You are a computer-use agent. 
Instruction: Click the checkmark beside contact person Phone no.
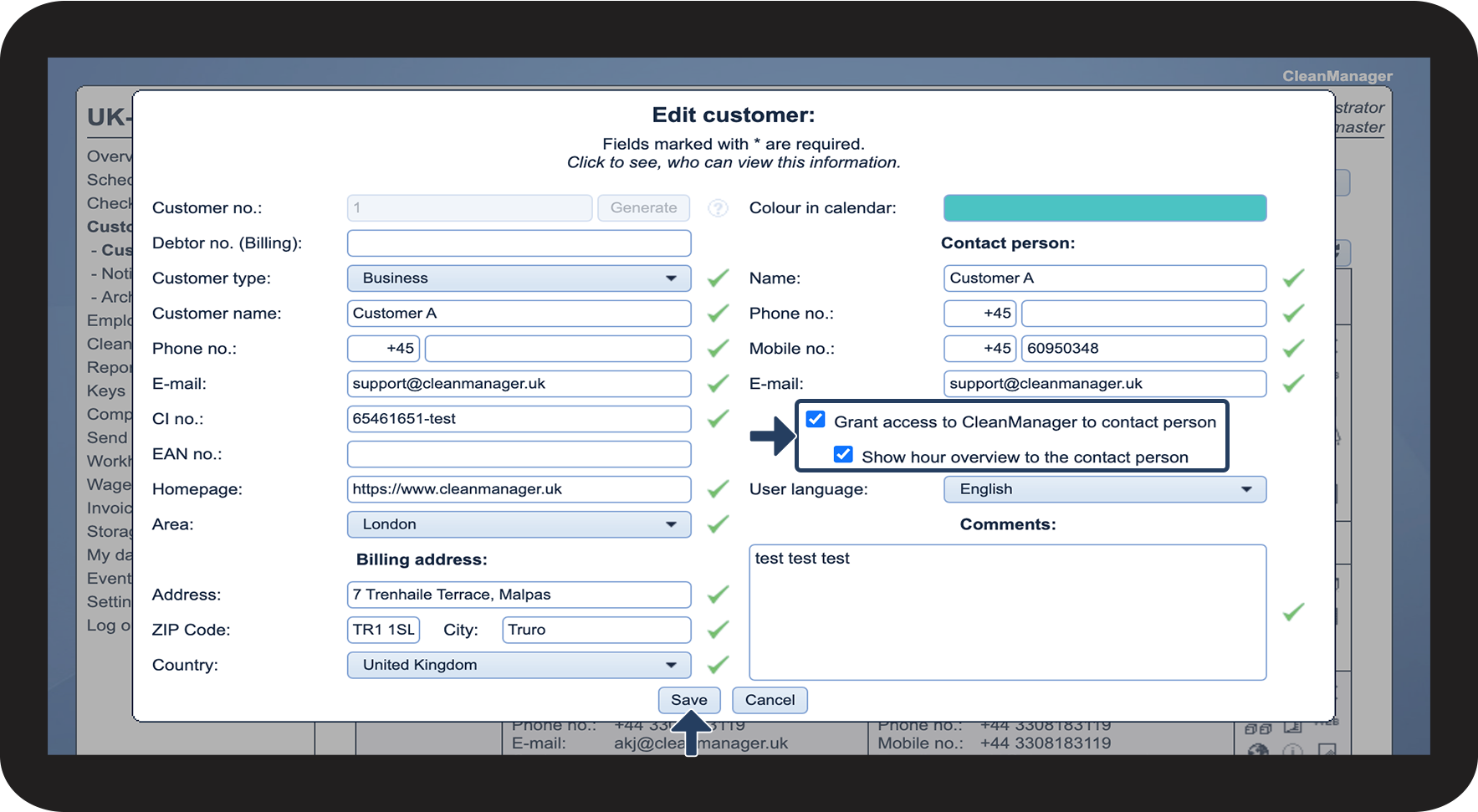(1293, 314)
